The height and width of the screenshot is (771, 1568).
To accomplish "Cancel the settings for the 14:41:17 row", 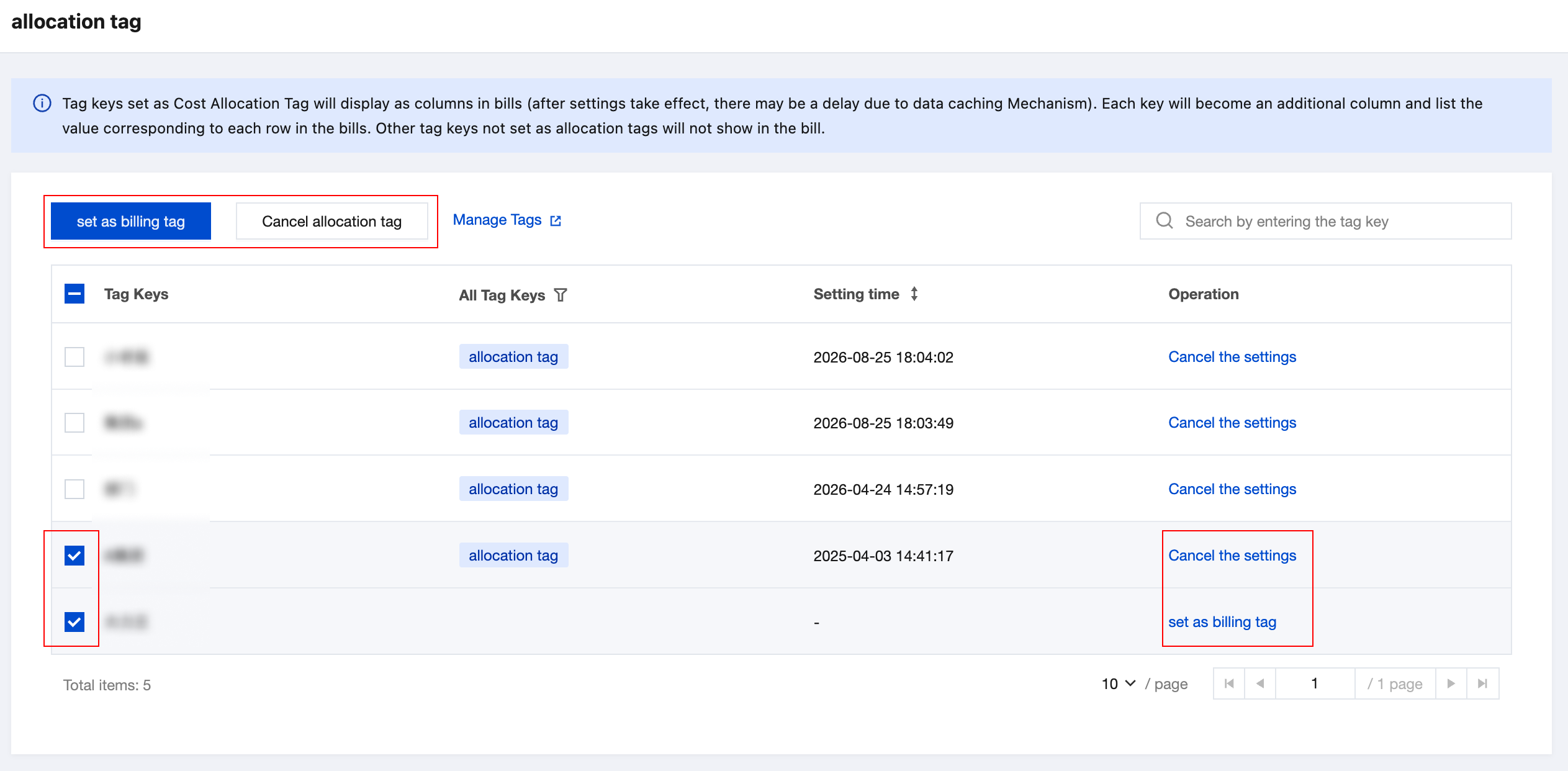I will click(1232, 556).
